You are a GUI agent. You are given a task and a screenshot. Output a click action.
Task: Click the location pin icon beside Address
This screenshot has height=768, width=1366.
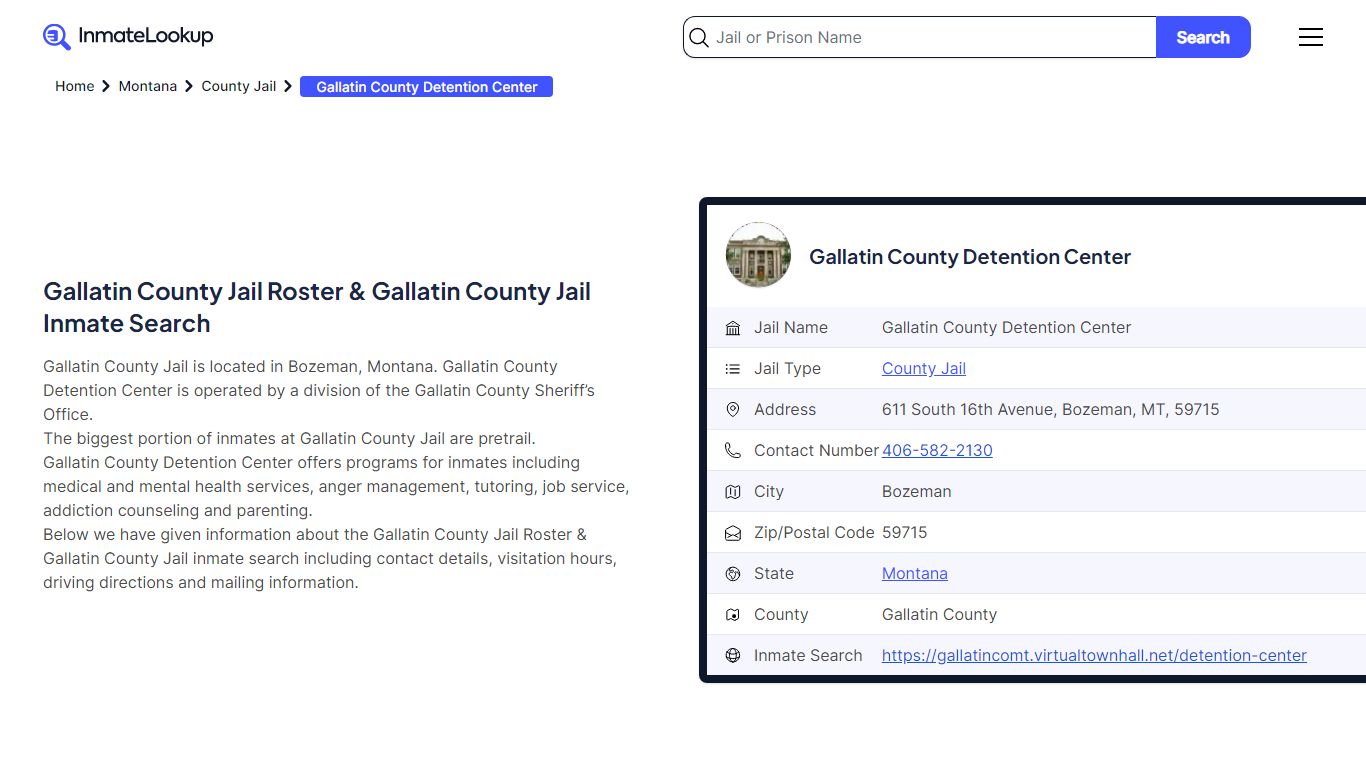tap(733, 410)
